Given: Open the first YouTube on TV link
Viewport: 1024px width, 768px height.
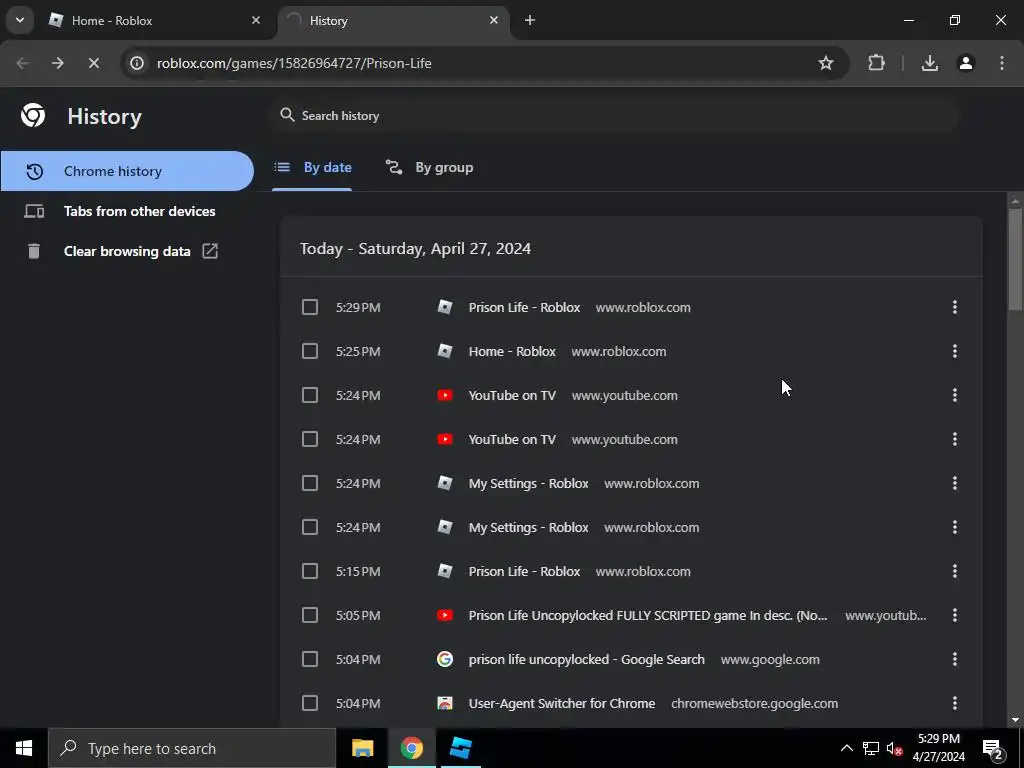Looking at the screenshot, I should point(512,395).
